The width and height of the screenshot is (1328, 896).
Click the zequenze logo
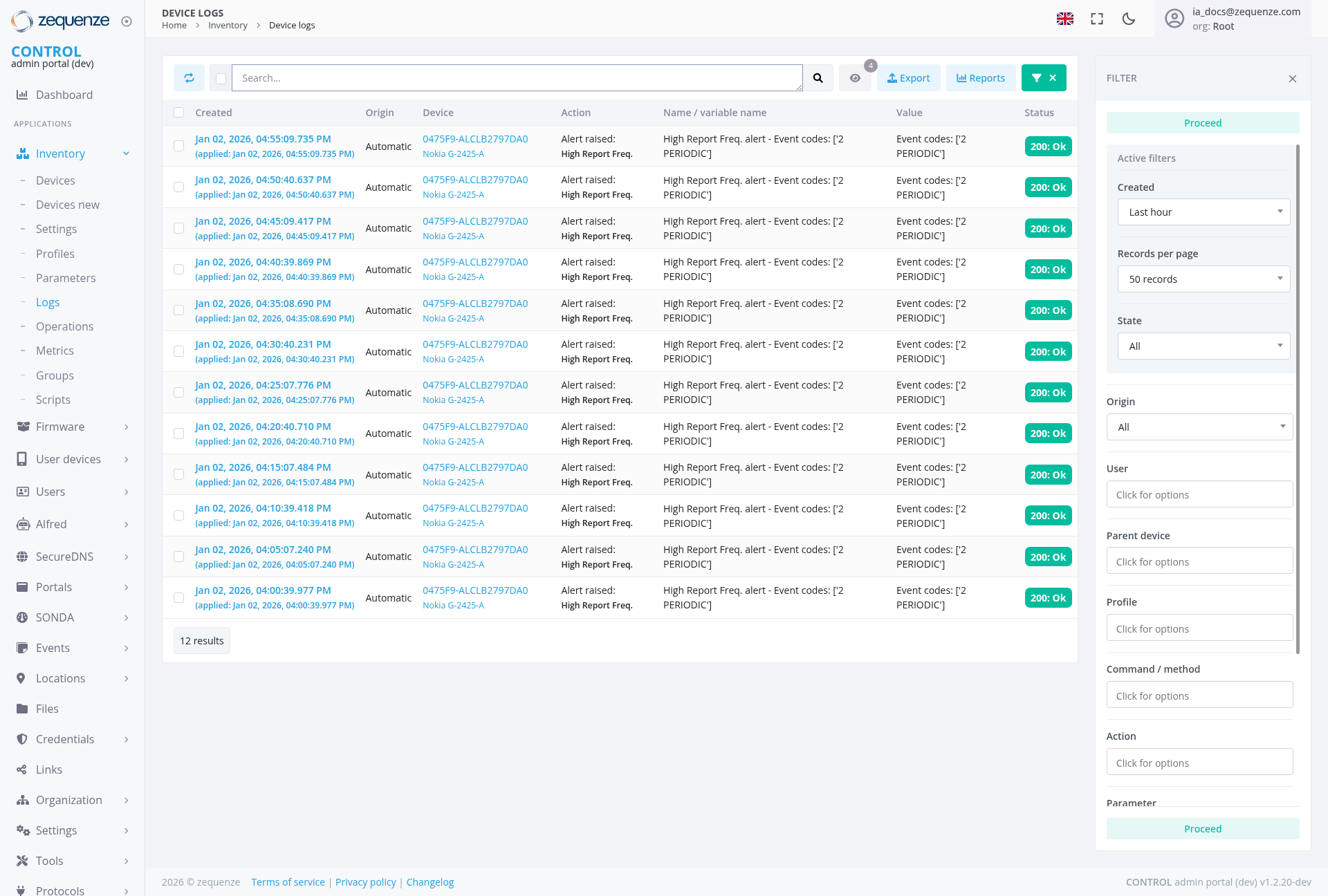[61, 21]
